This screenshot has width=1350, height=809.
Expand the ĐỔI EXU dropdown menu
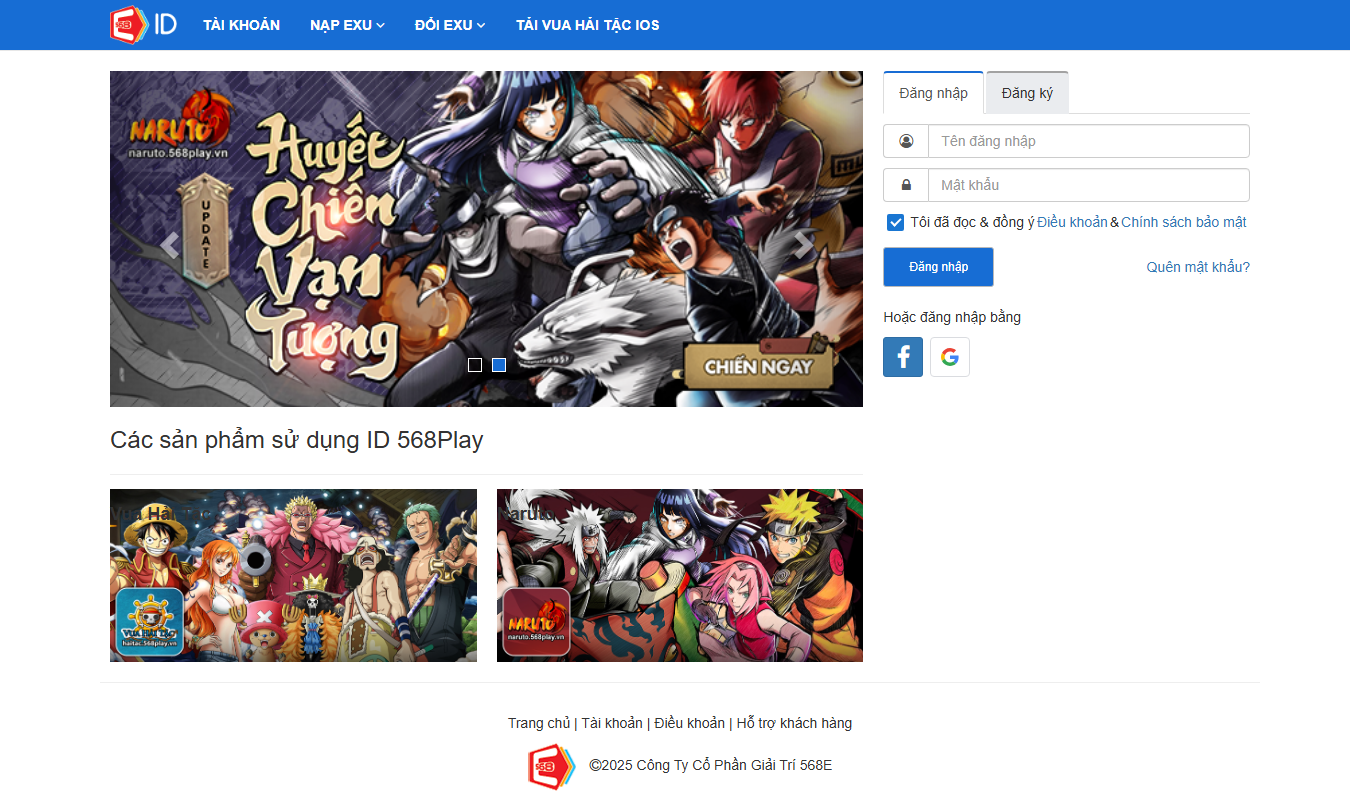point(450,25)
